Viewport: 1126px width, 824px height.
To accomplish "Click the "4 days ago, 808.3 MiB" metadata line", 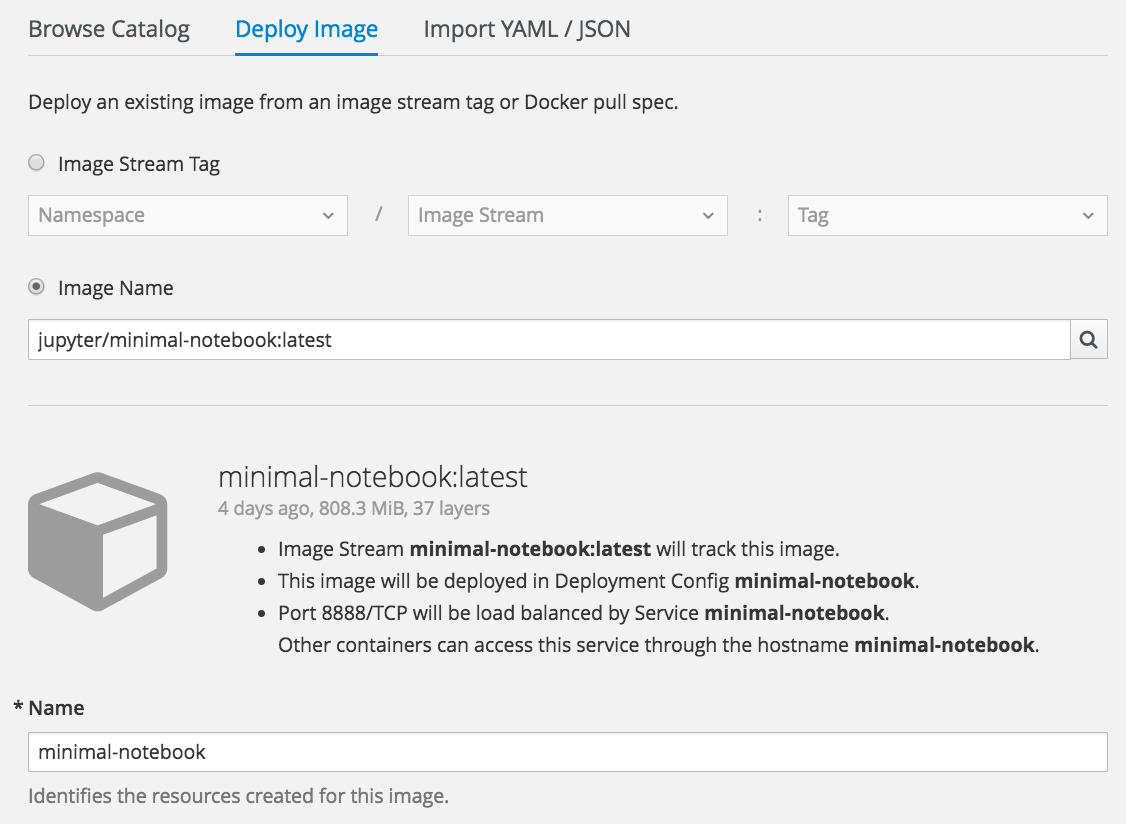I will coord(354,509).
